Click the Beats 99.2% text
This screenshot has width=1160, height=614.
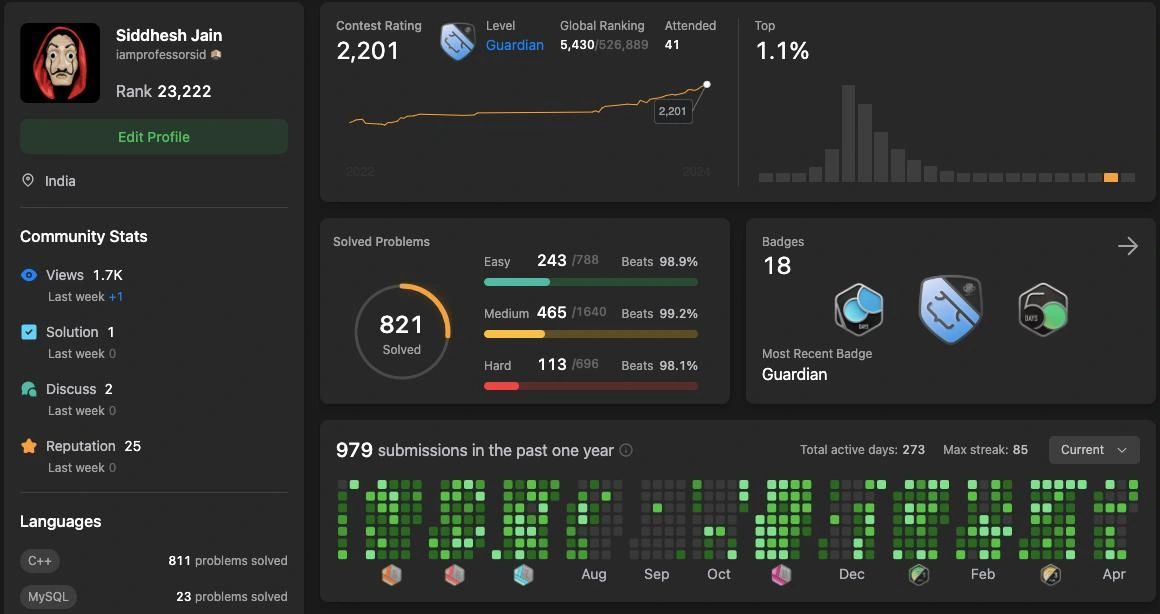click(659, 314)
